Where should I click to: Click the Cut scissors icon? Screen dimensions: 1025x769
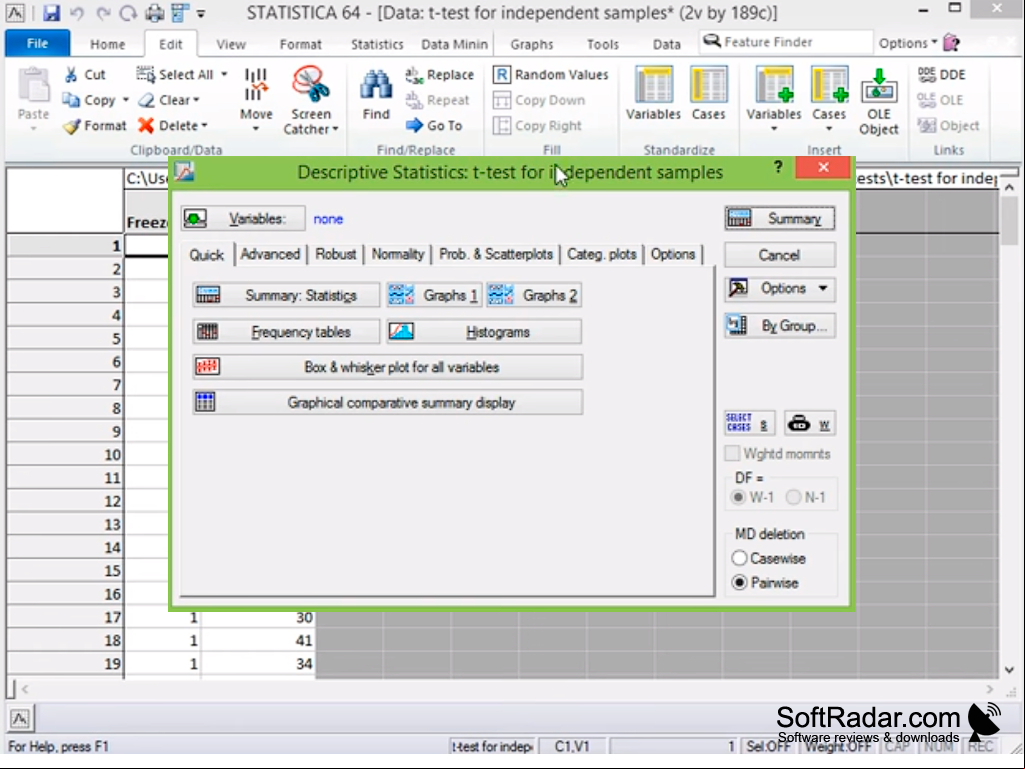(71, 75)
